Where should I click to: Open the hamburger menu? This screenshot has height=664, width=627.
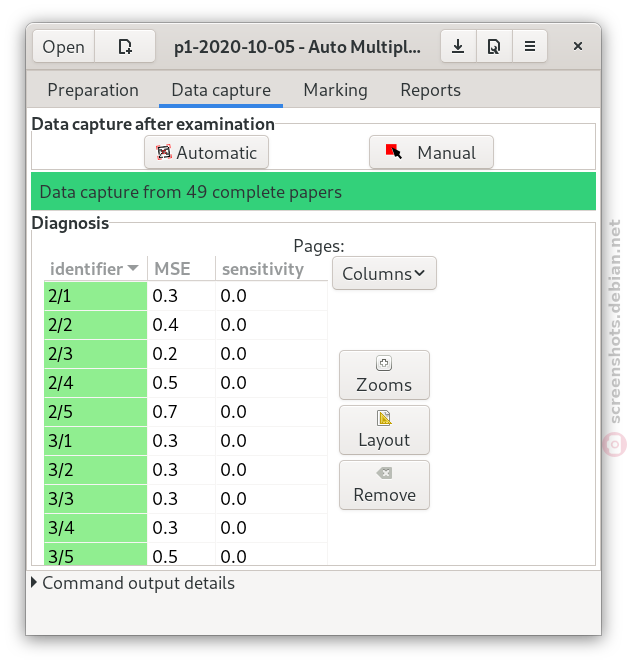[530, 46]
